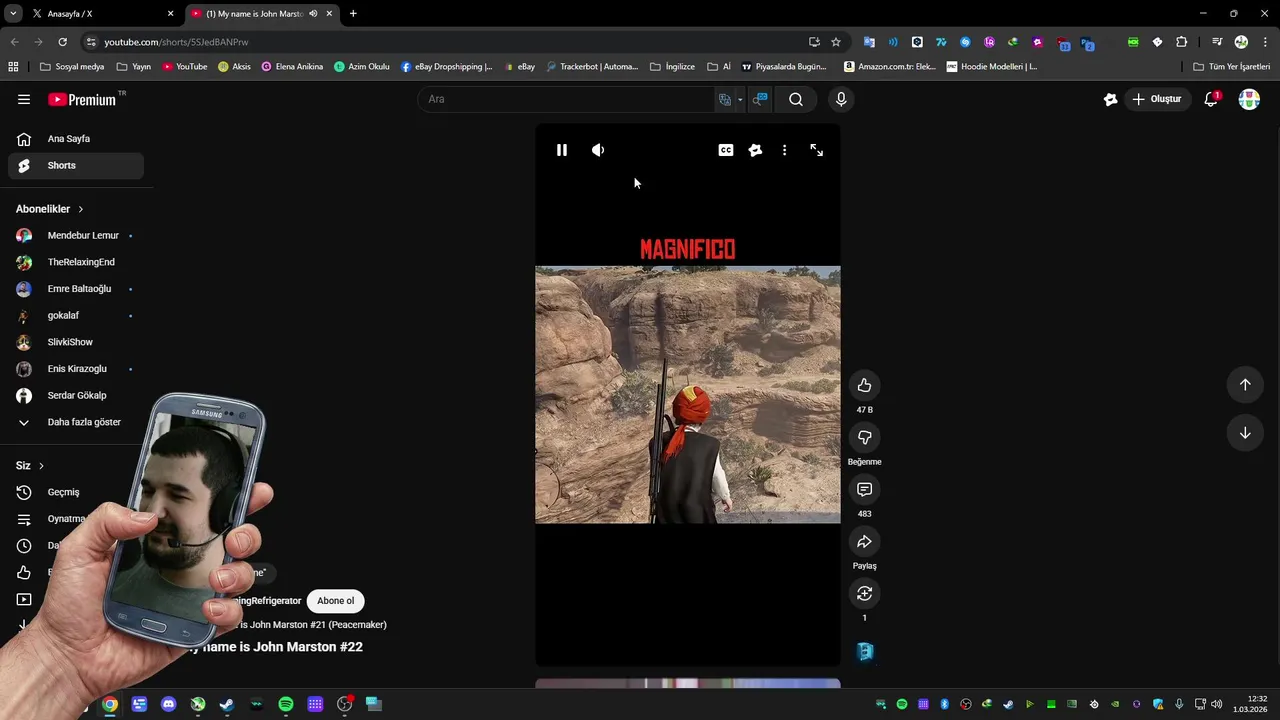Open Spotify from the taskbar
The height and width of the screenshot is (720, 1280).
click(x=286, y=704)
